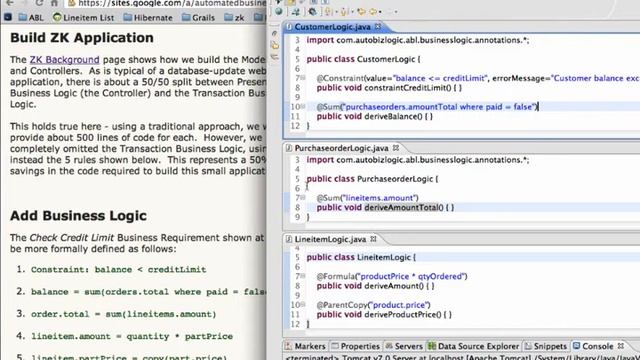The width and height of the screenshot is (640, 360).
Task: Click the forward navigation arrow in Eclipse toolbar
Action: pyautogui.click(x=373, y=11)
